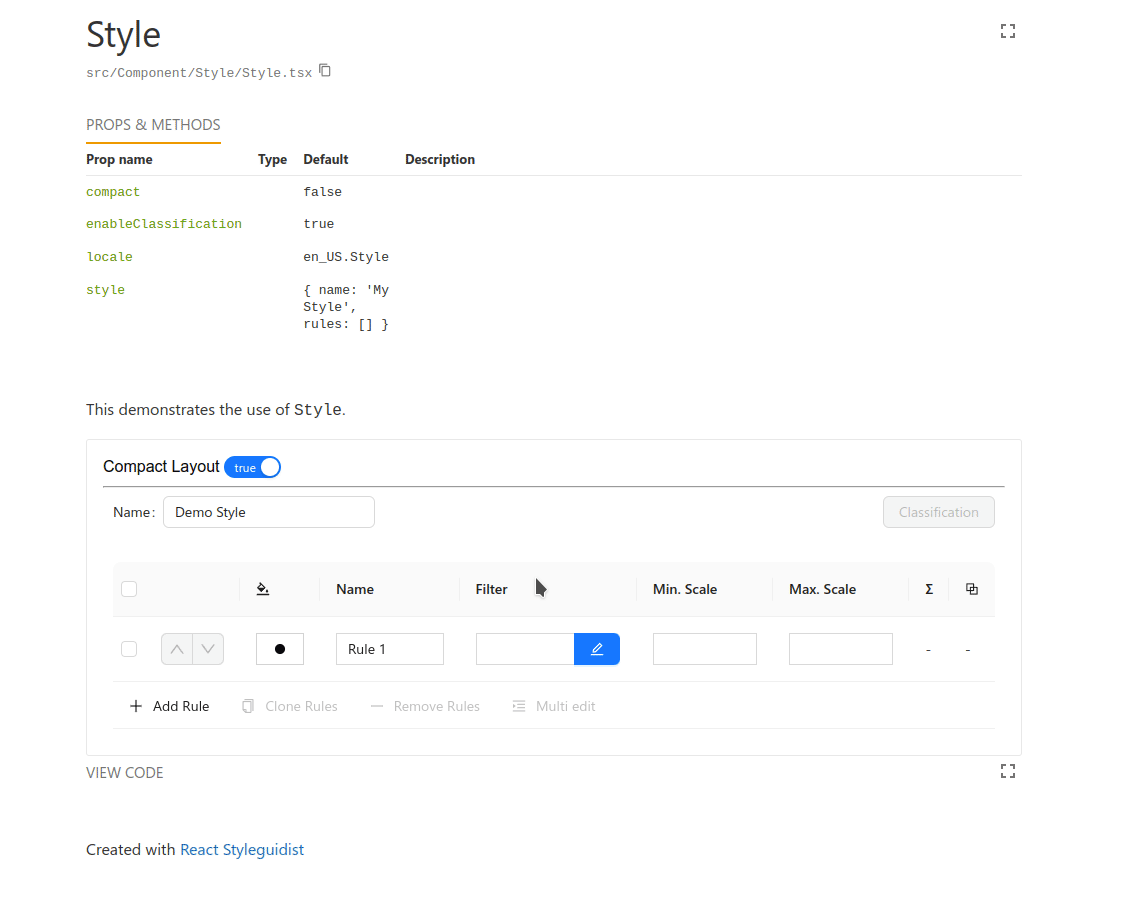
Task: Open filter editor with the pencil button
Action: coord(596,649)
